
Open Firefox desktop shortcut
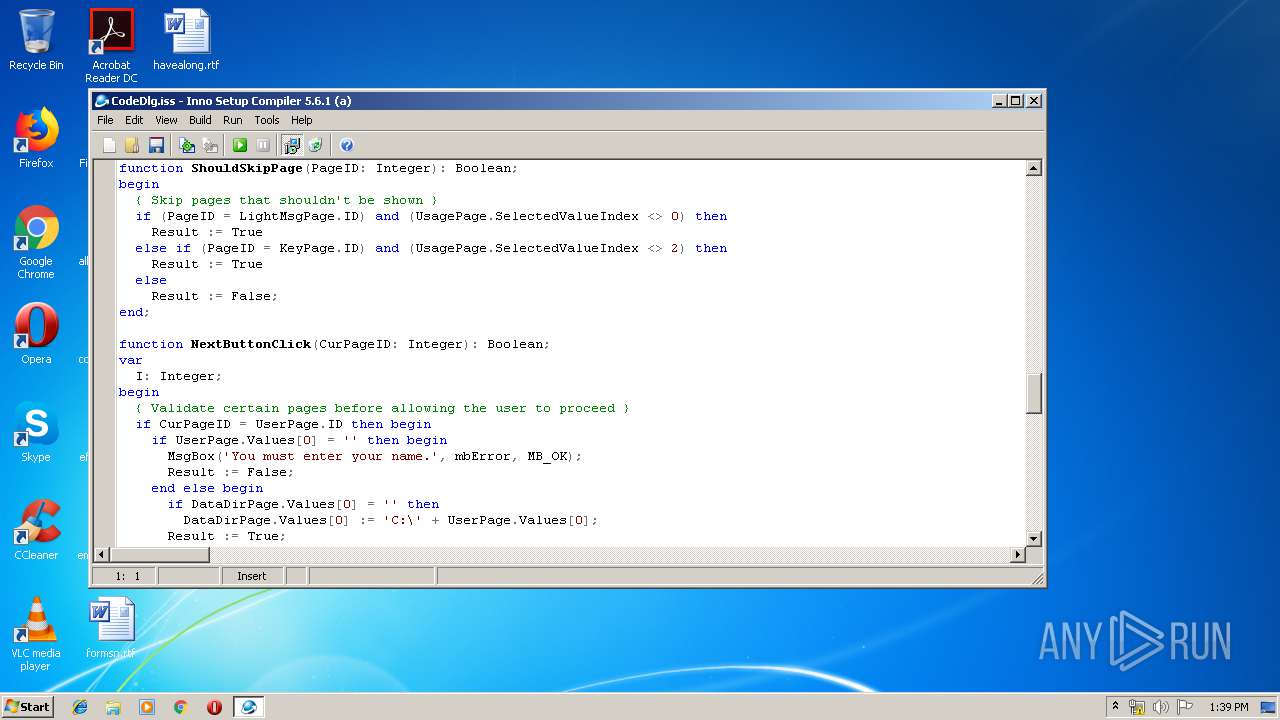[x=36, y=138]
